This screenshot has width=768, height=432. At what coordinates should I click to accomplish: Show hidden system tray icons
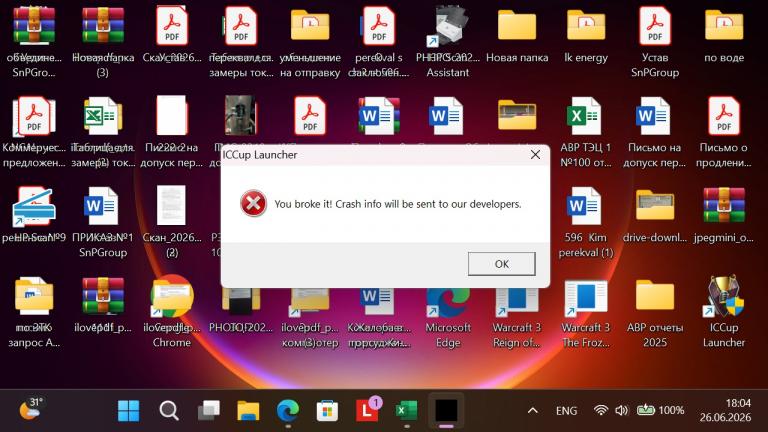pyautogui.click(x=532, y=410)
